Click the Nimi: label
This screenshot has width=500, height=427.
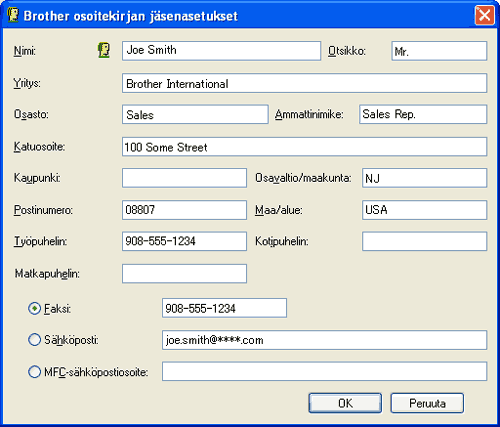(25, 51)
